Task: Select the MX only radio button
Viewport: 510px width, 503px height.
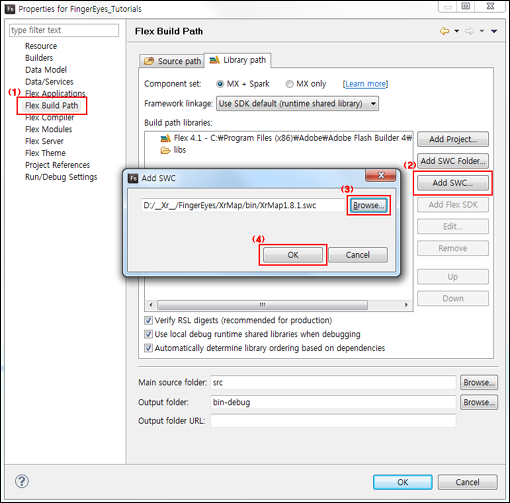Action: pos(289,84)
